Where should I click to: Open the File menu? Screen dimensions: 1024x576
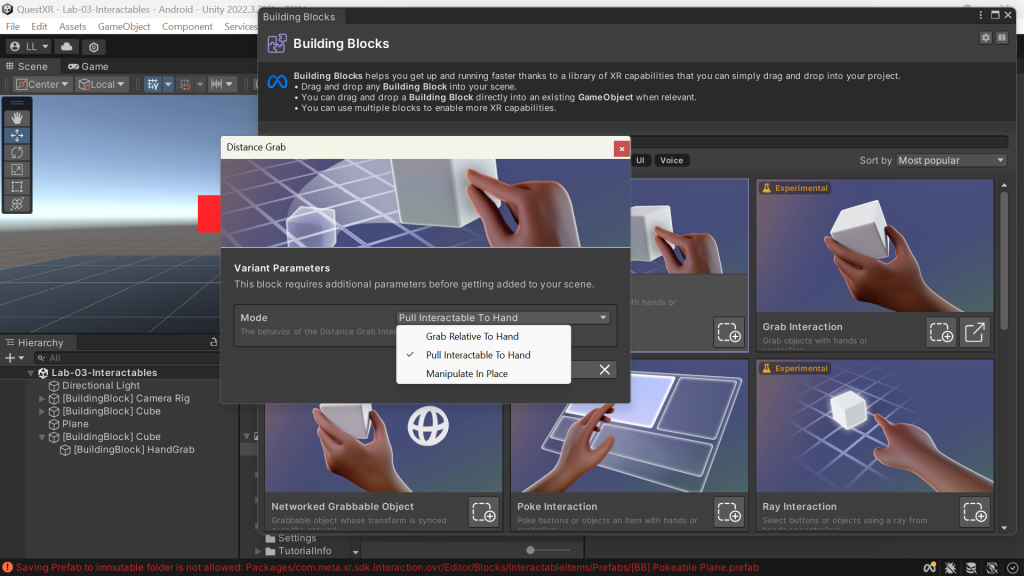point(13,27)
